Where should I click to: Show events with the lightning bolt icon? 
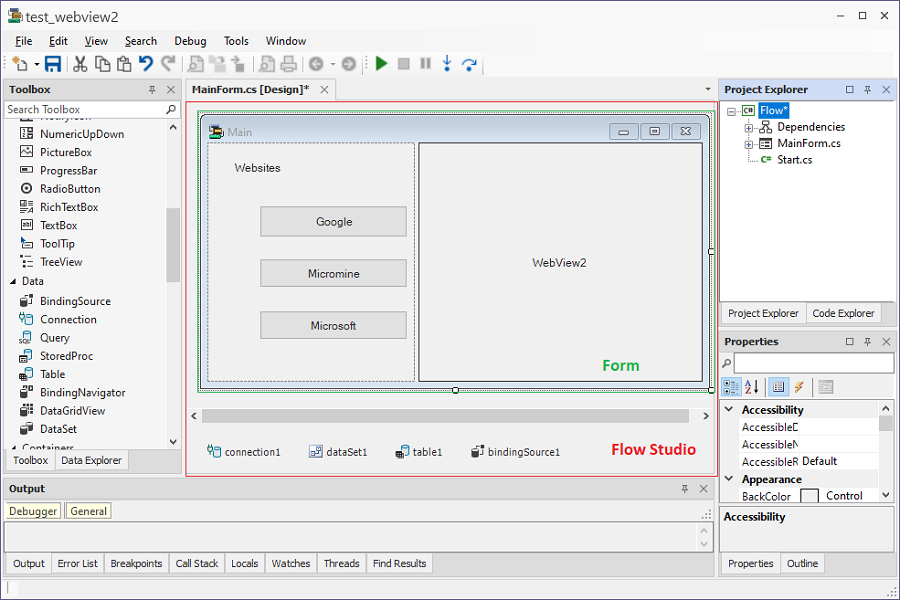click(x=799, y=387)
